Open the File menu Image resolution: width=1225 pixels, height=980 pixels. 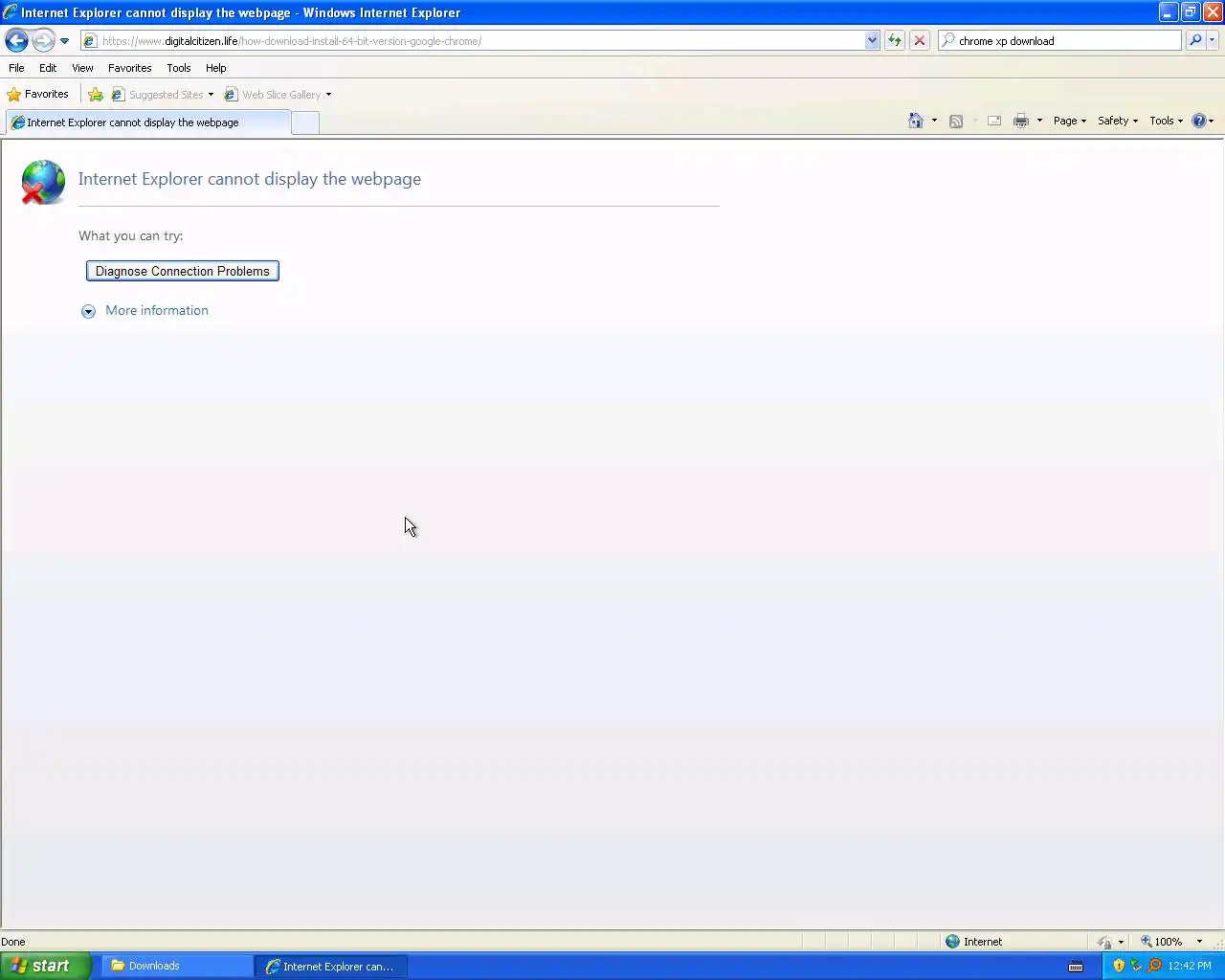pos(16,68)
